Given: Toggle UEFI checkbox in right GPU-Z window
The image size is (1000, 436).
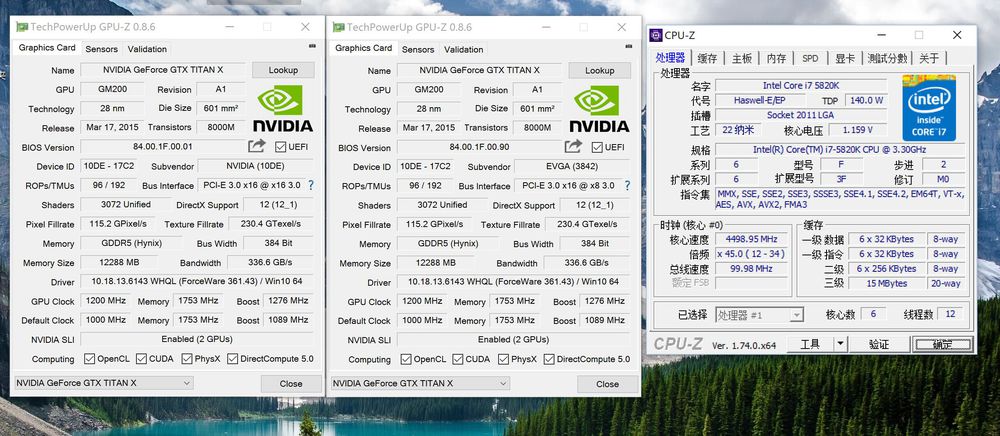Looking at the screenshot, I should pos(597,147).
